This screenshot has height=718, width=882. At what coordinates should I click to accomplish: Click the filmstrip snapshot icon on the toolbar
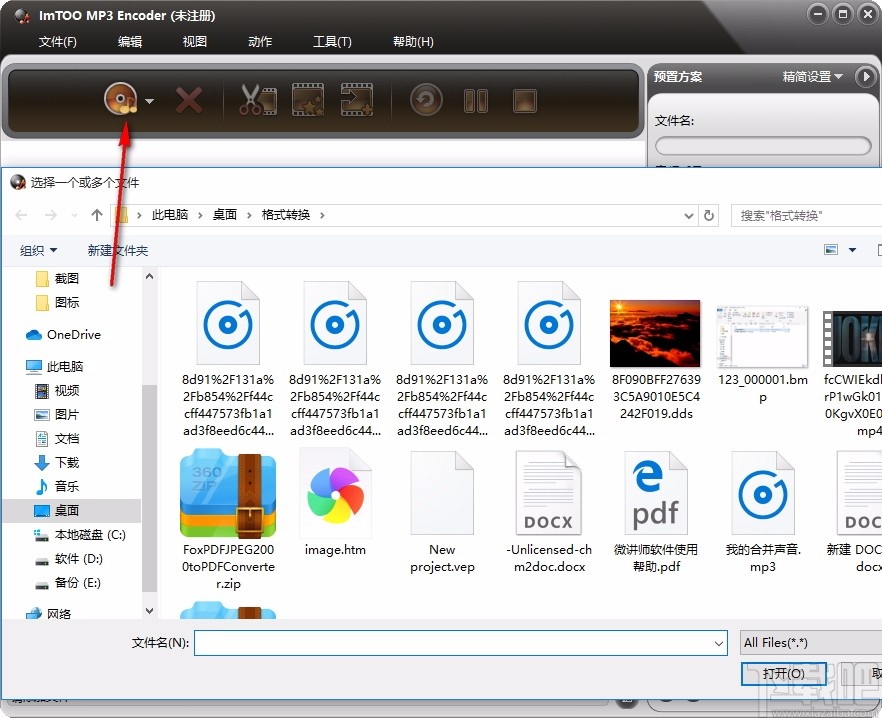307,100
